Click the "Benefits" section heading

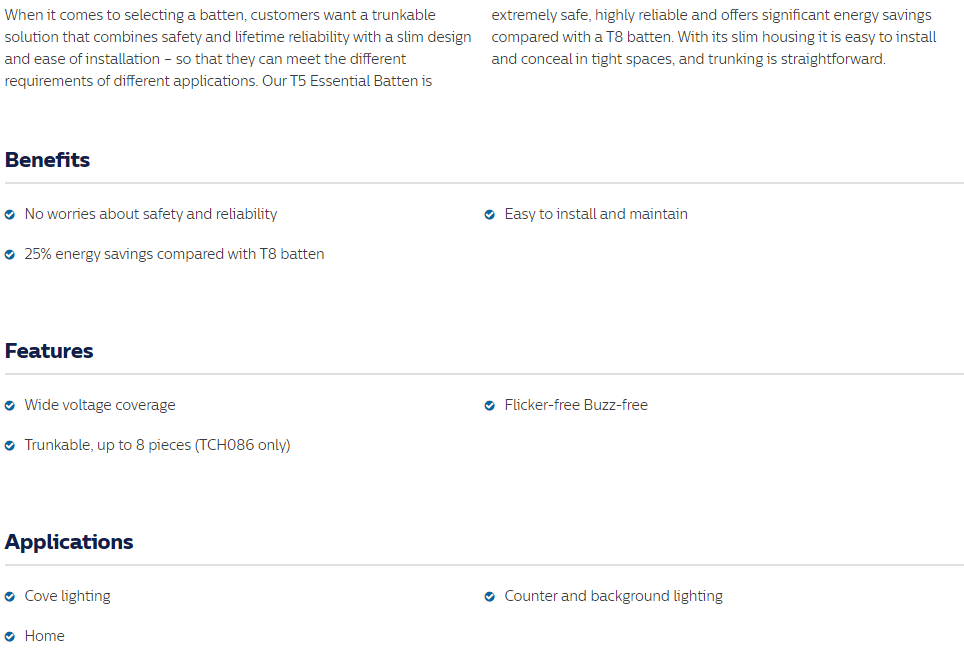[47, 160]
